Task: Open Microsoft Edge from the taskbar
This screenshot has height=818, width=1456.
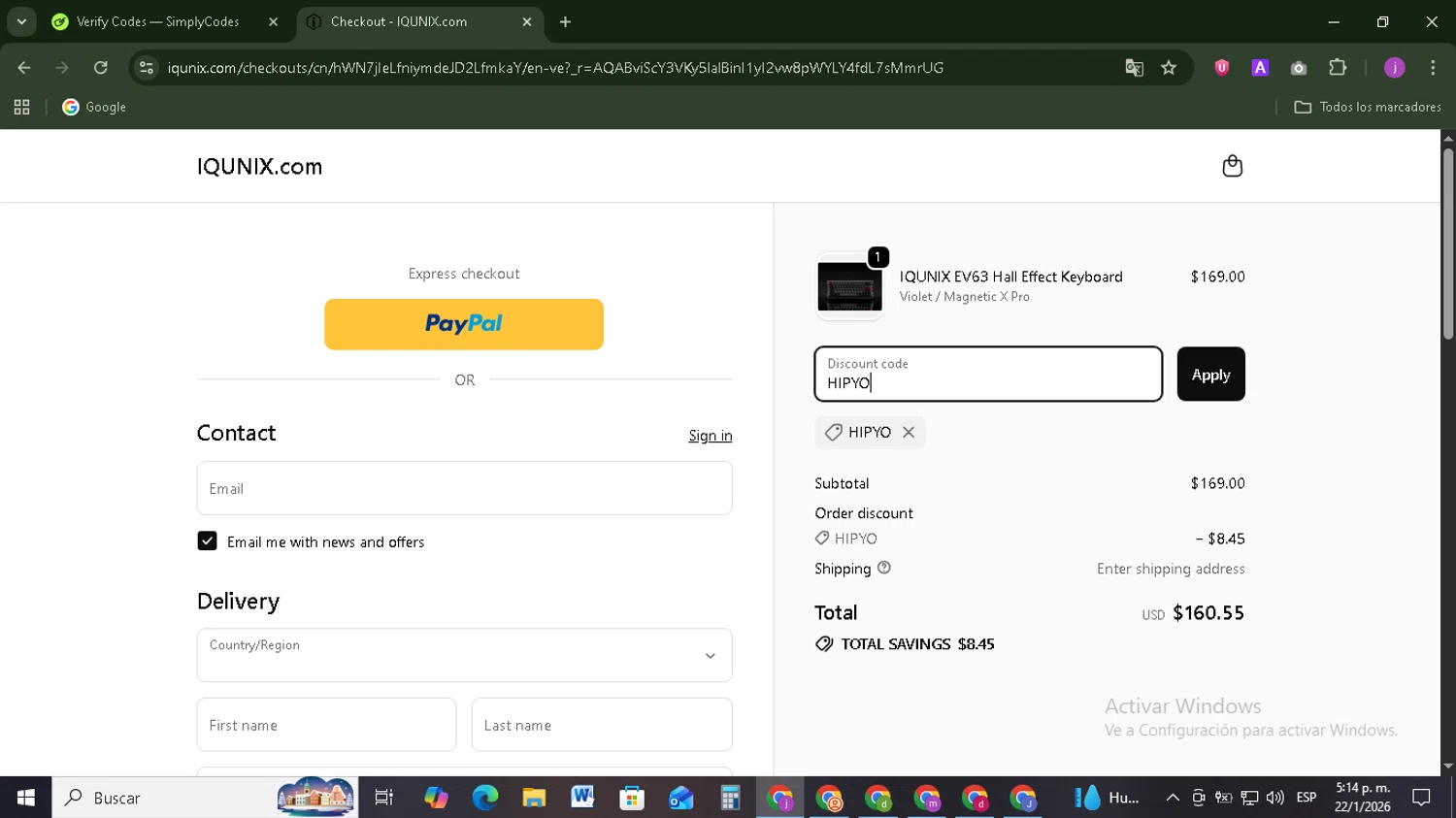Action: 484,798
